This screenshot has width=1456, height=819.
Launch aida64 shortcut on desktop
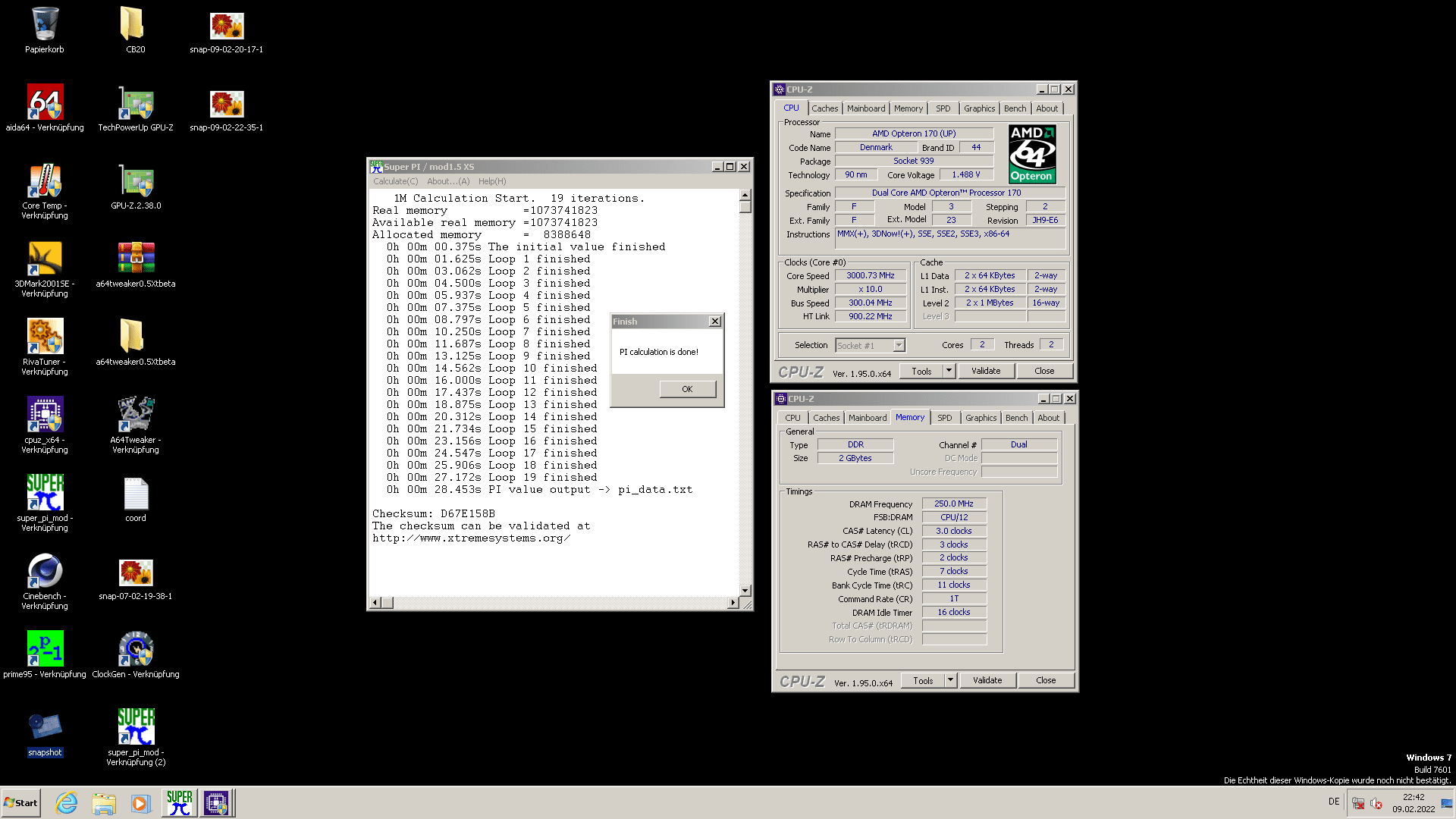pyautogui.click(x=45, y=108)
